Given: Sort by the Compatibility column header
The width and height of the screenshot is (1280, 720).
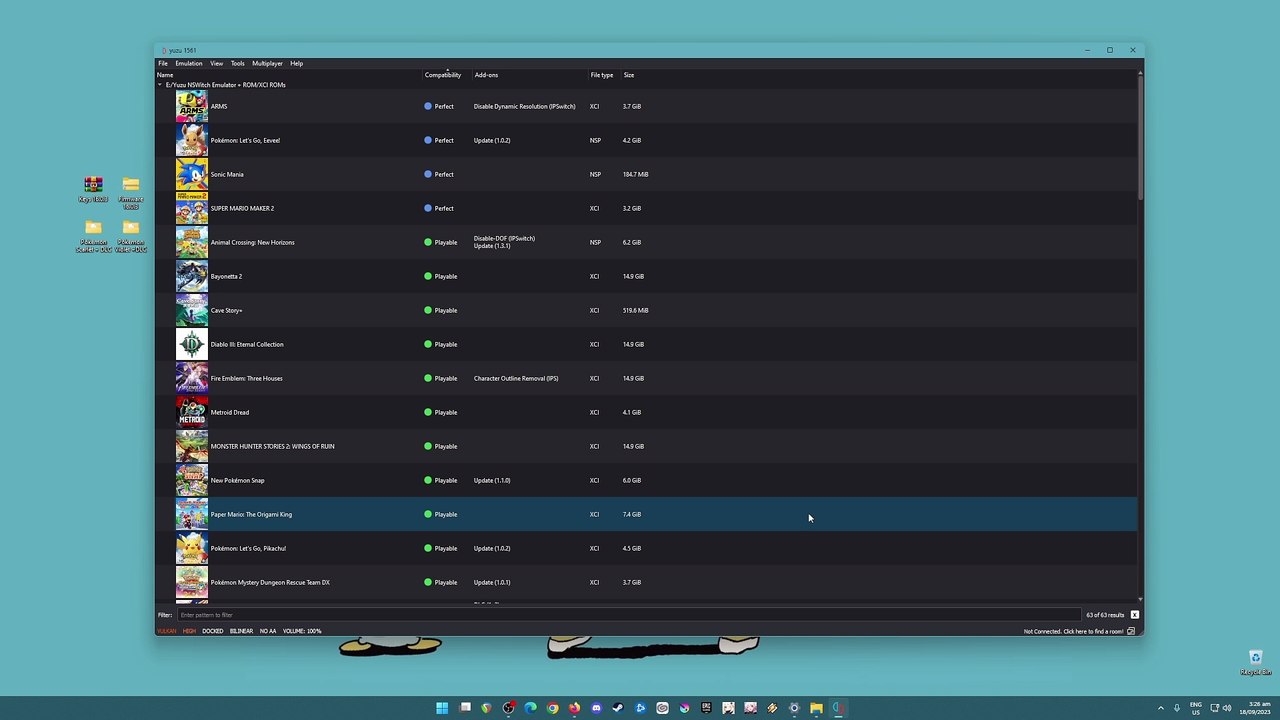Looking at the screenshot, I should tap(442, 75).
